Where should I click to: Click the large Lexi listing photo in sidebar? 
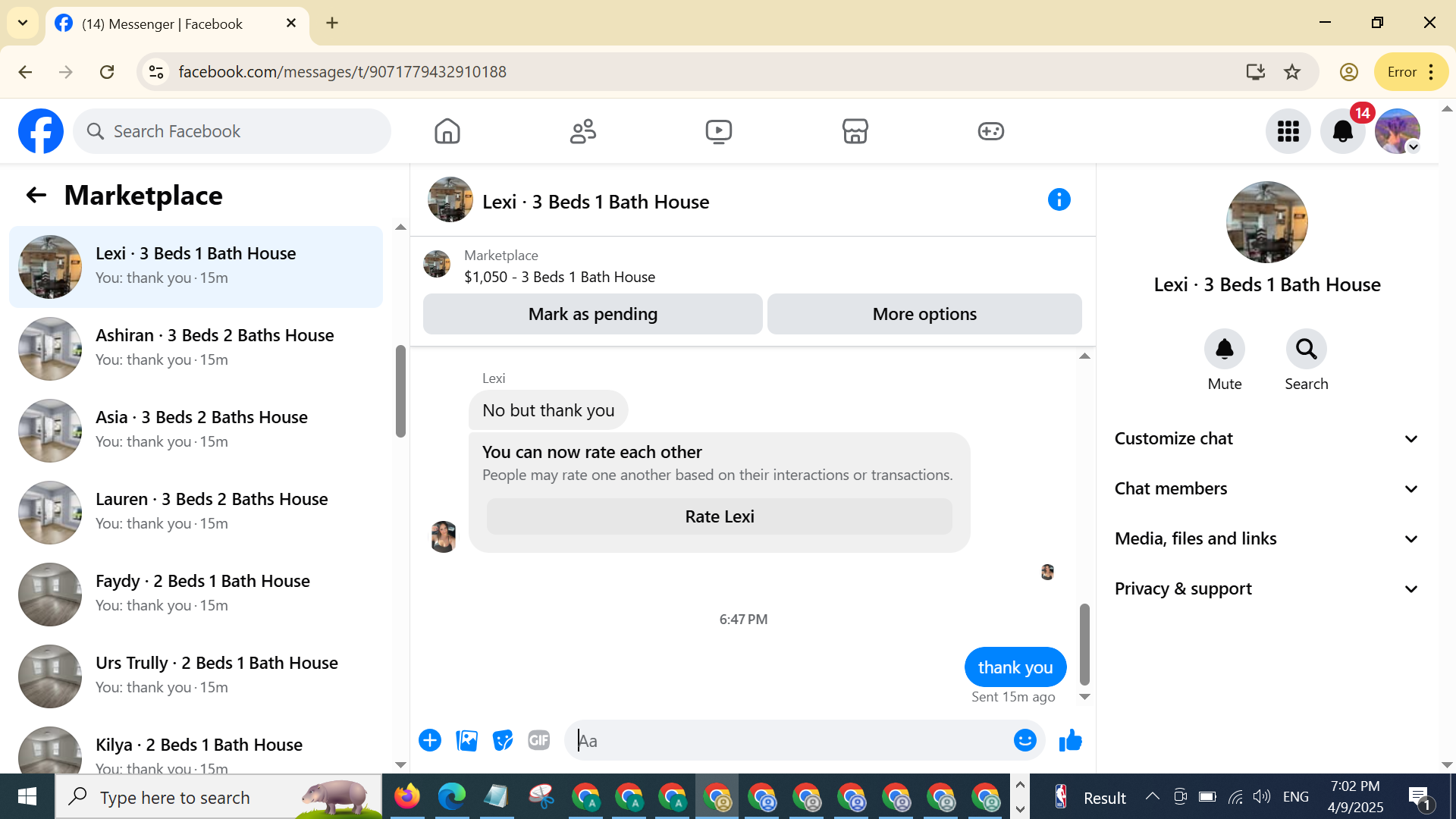(1267, 222)
